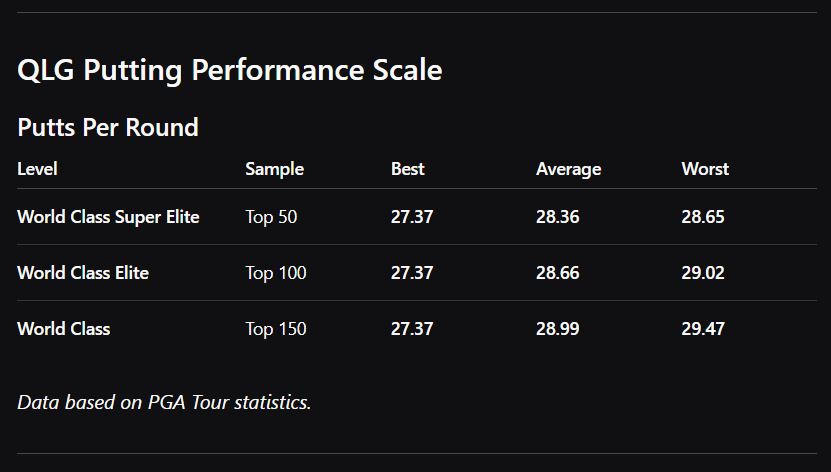This screenshot has width=831, height=472.
Task: Click the Best value in Top 50 row
Action: click(412, 217)
